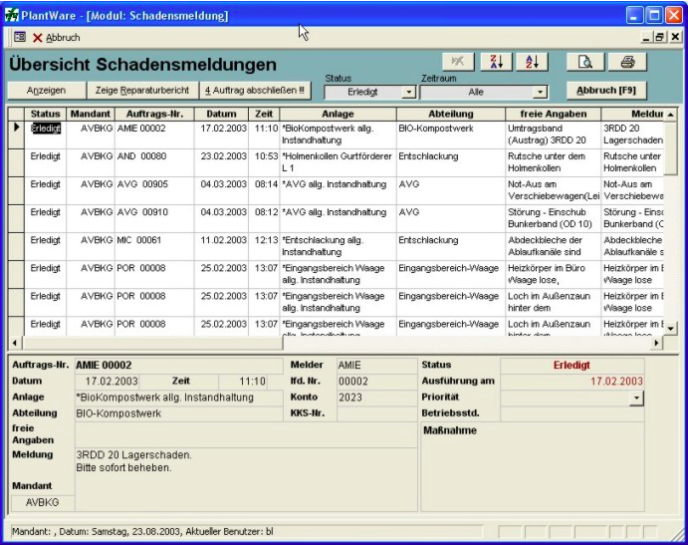Click the red Status field Erledigt
The height and width of the screenshot is (545, 688).
572,366
